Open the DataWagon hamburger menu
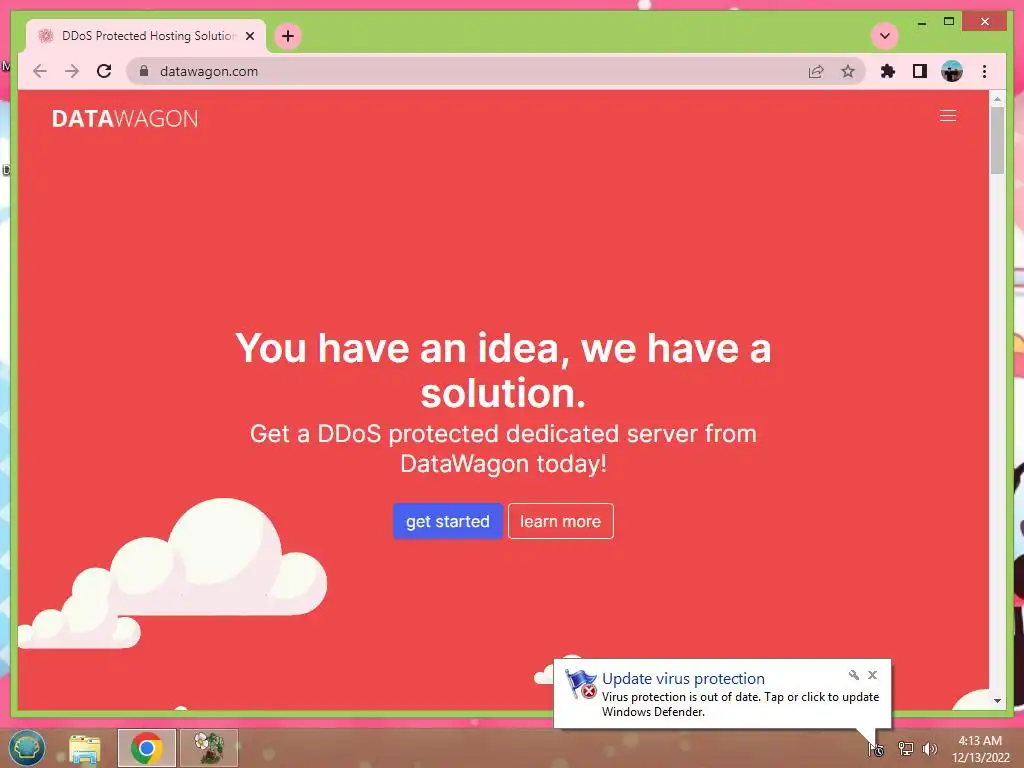Screen dimensions: 1024x768 coord(948,116)
